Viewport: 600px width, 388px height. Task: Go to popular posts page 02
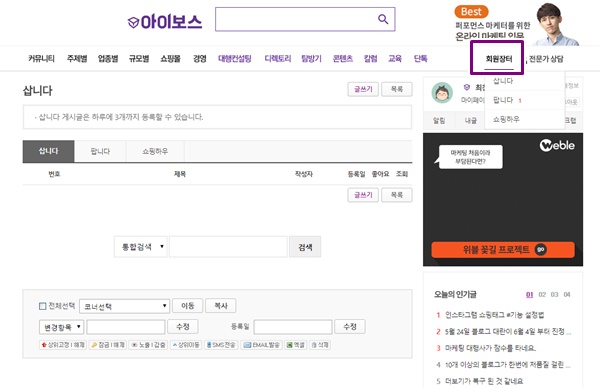point(542,295)
